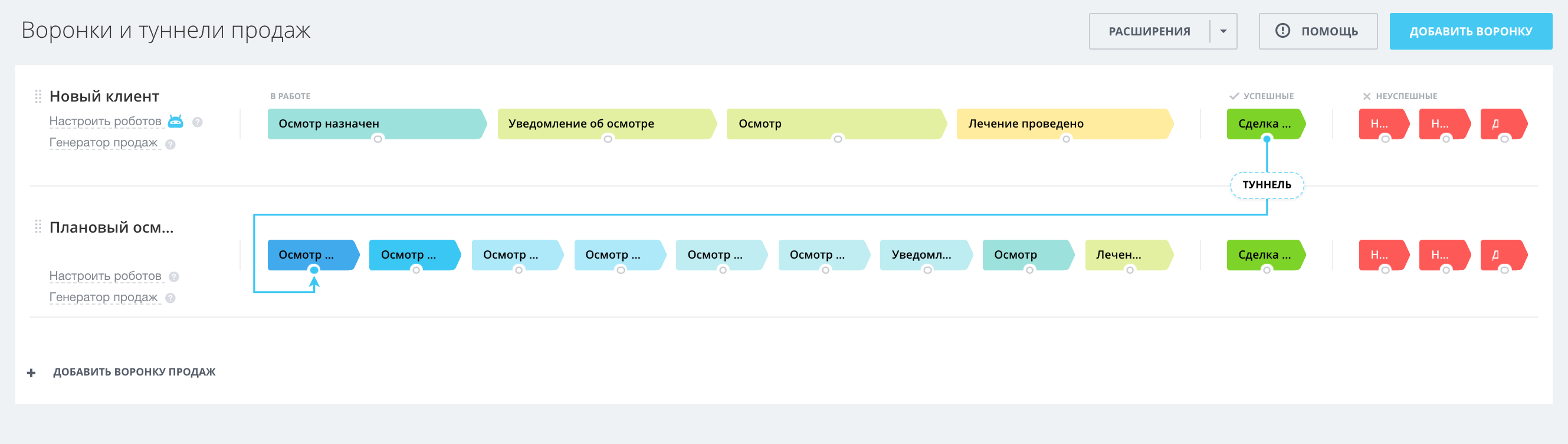The height and width of the screenshot is (444, 1568).
Task: Click the РАСШИРЕНИЯ button label
Action: [x=1149, y=31]
